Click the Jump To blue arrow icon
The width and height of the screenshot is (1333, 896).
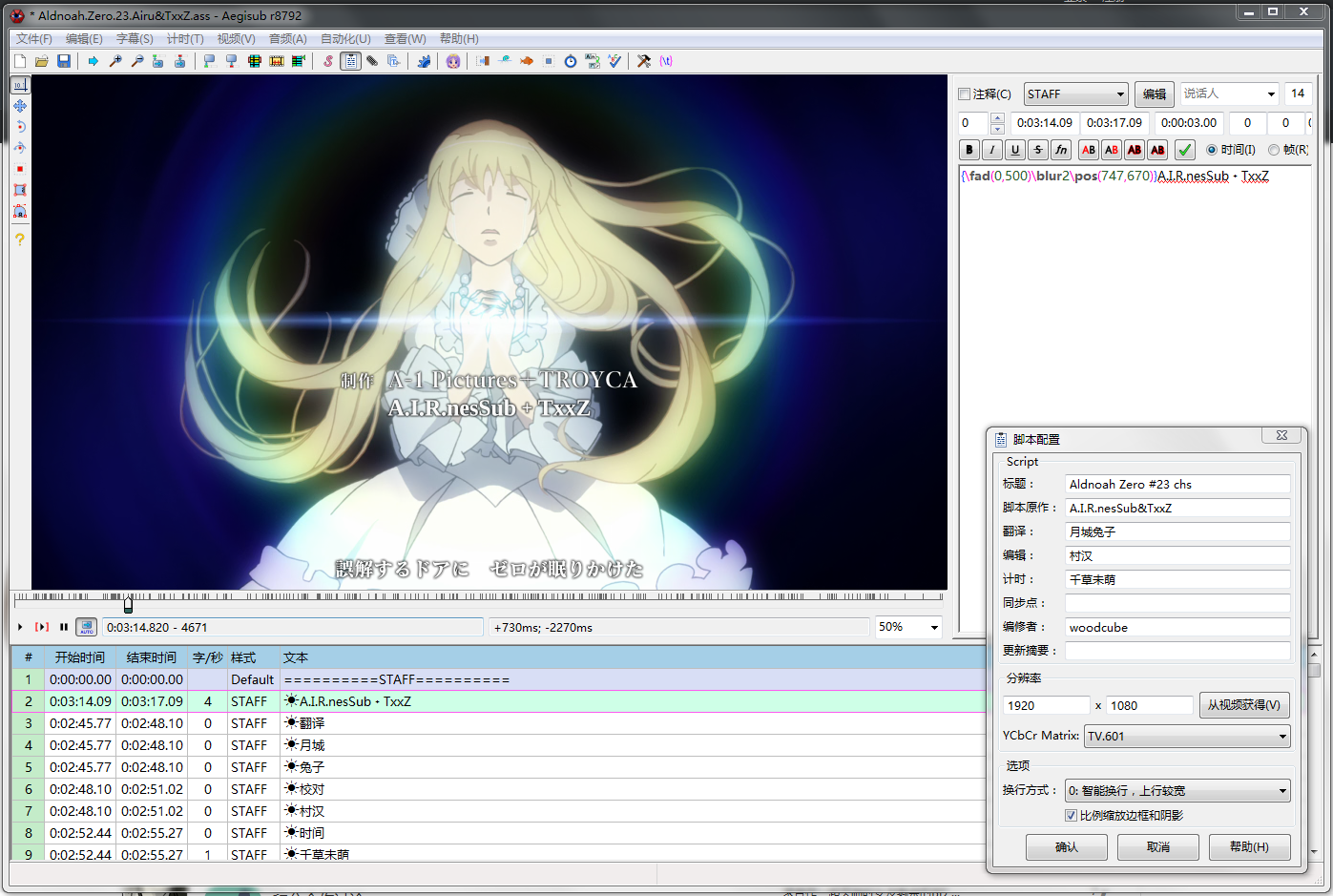[x=93, y=61]
